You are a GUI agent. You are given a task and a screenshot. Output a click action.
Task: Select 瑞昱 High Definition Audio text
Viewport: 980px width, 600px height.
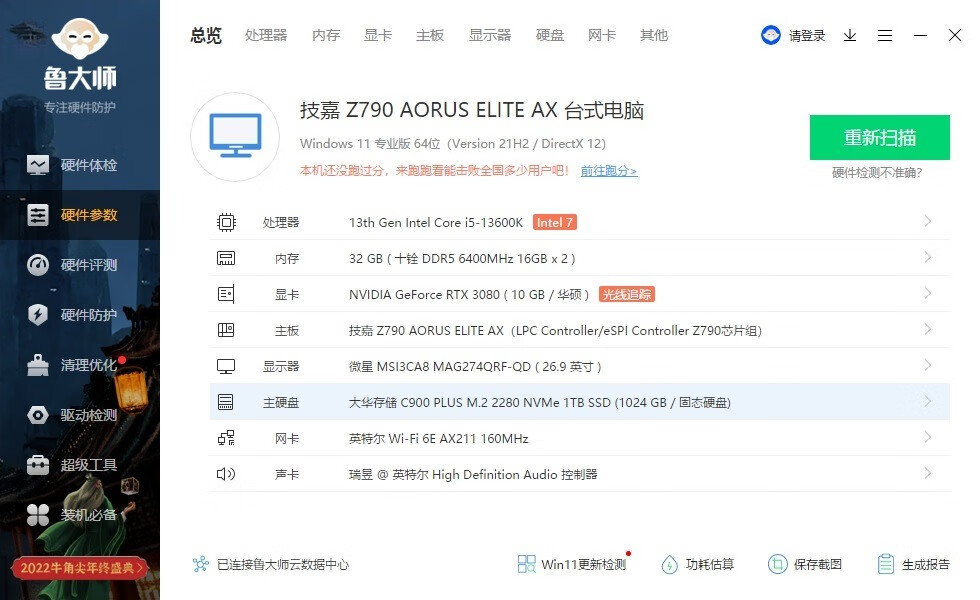472,474
